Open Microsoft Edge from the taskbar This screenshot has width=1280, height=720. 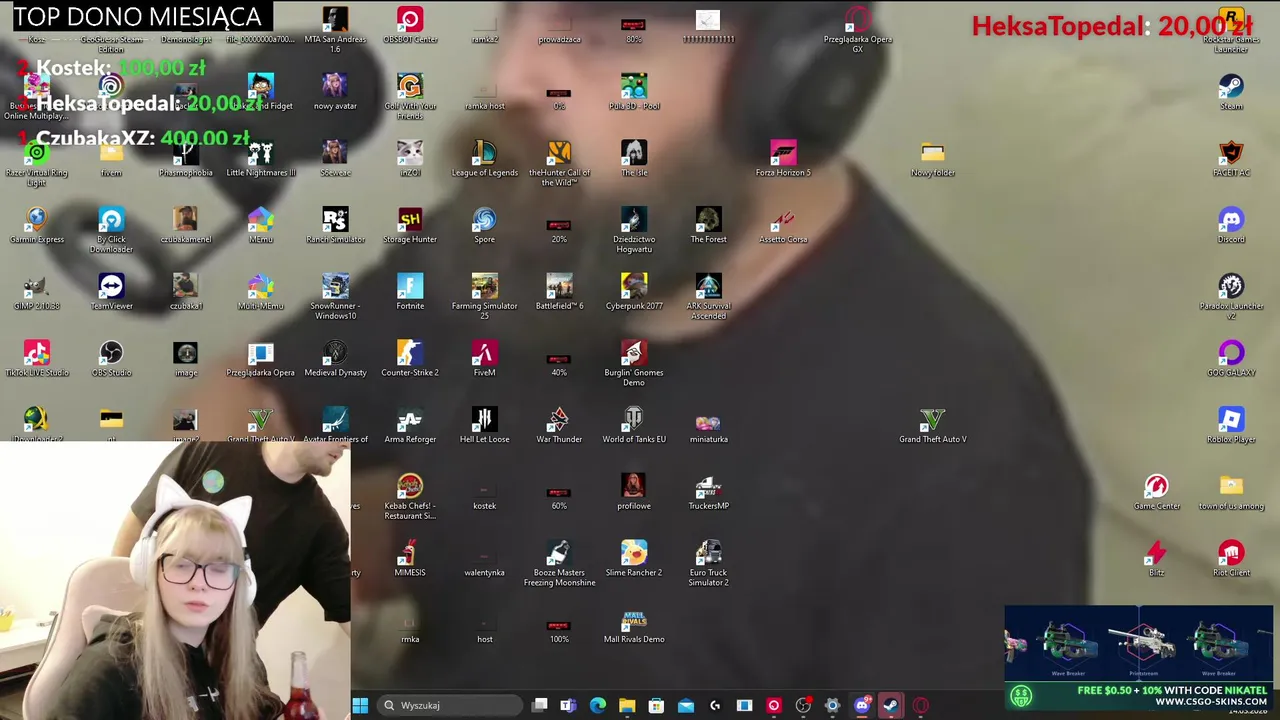598,705
